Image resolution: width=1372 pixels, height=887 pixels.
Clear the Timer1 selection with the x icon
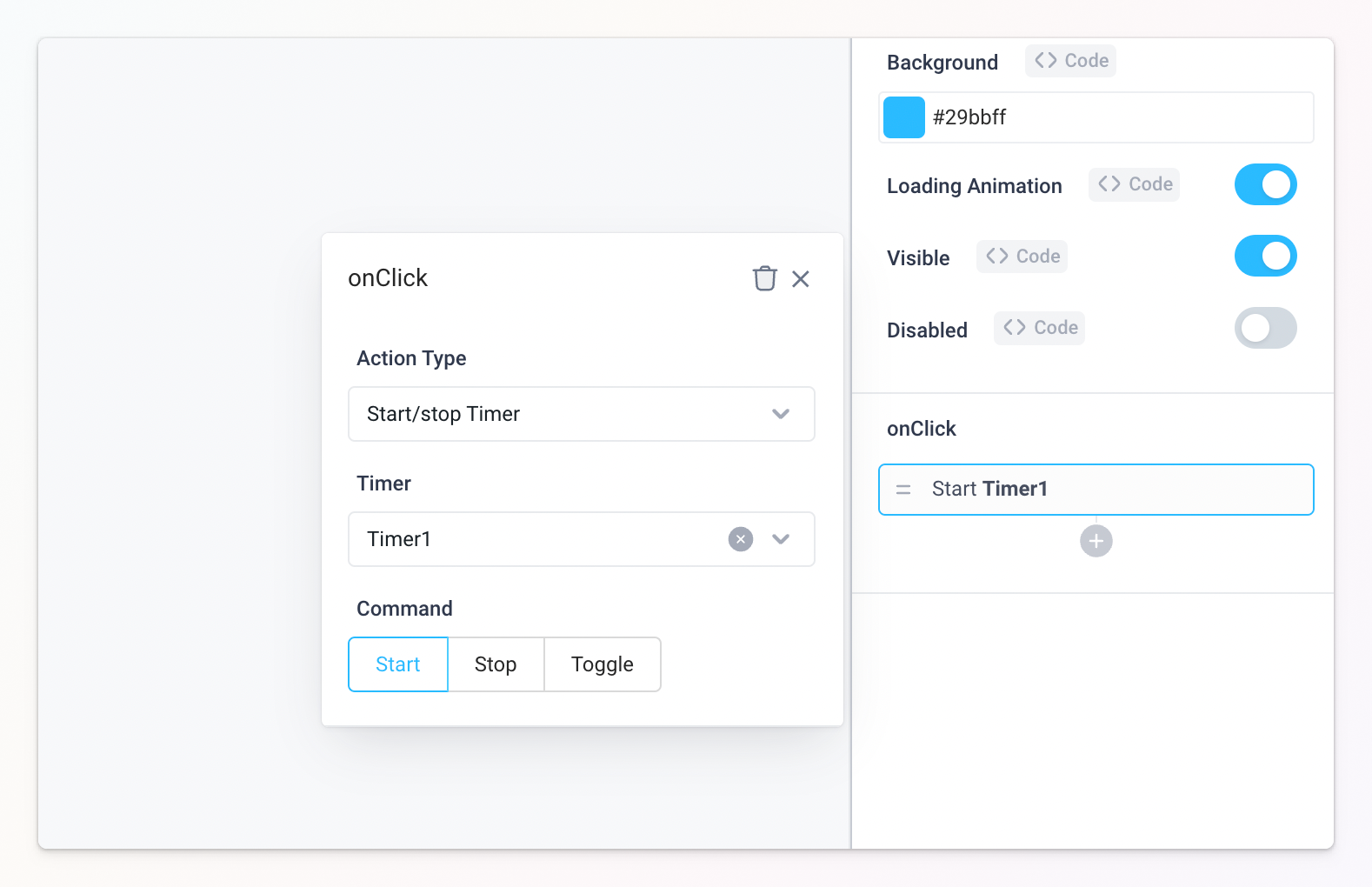[740, 539]
